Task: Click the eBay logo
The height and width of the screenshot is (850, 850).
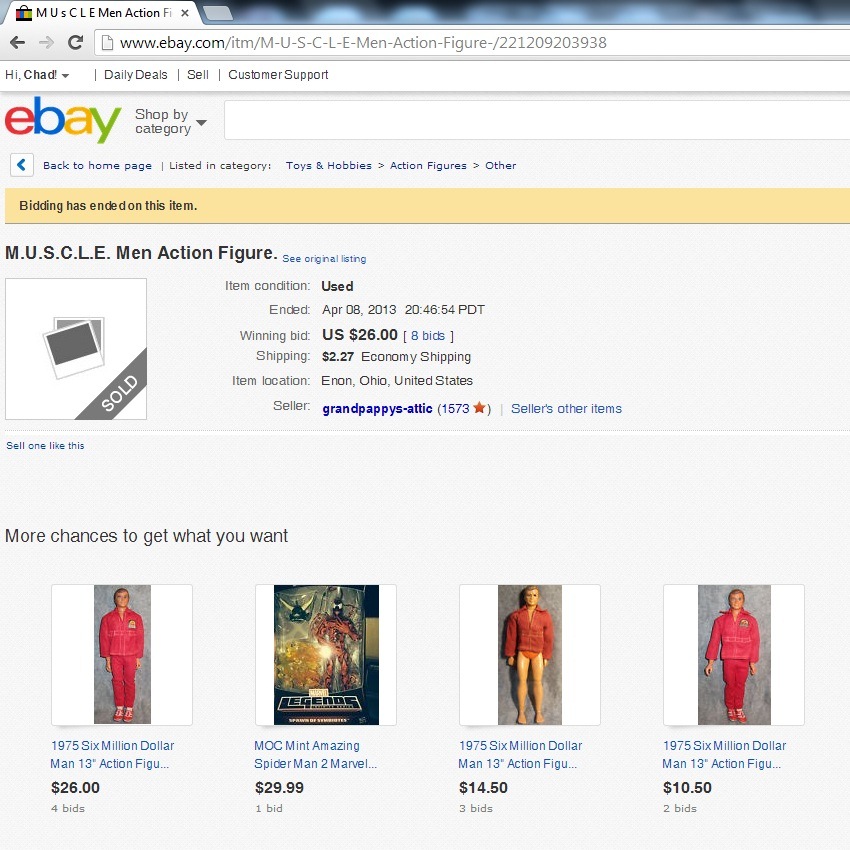Action: click(63, 119)
